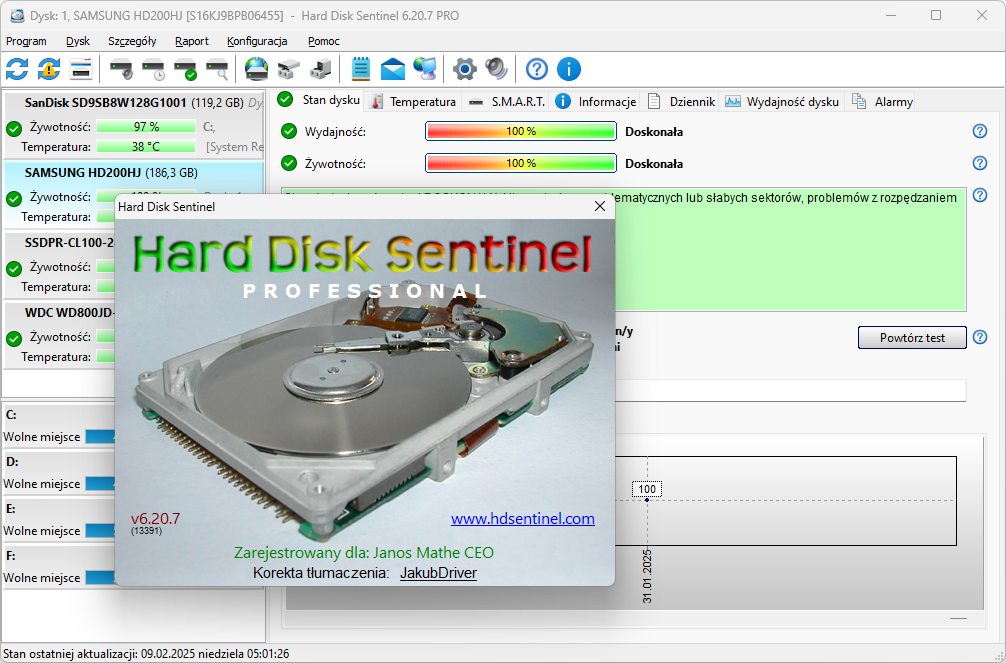
Task: Click the globe over disk toolbar icon
Action: tap(257, 69)
